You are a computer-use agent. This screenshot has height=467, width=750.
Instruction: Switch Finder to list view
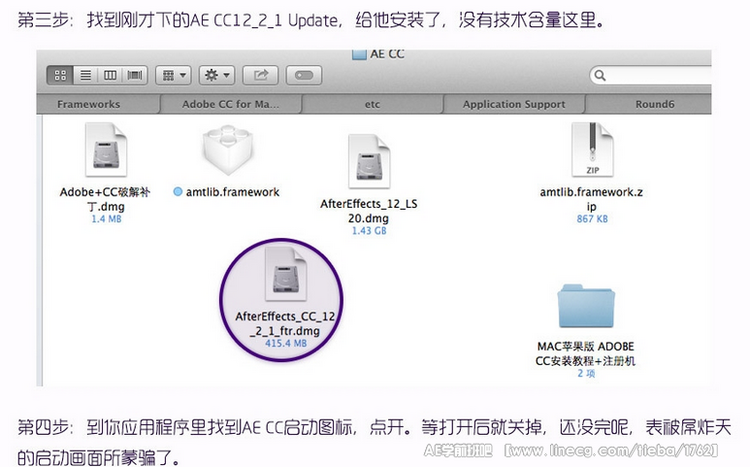tap(86, 75)
